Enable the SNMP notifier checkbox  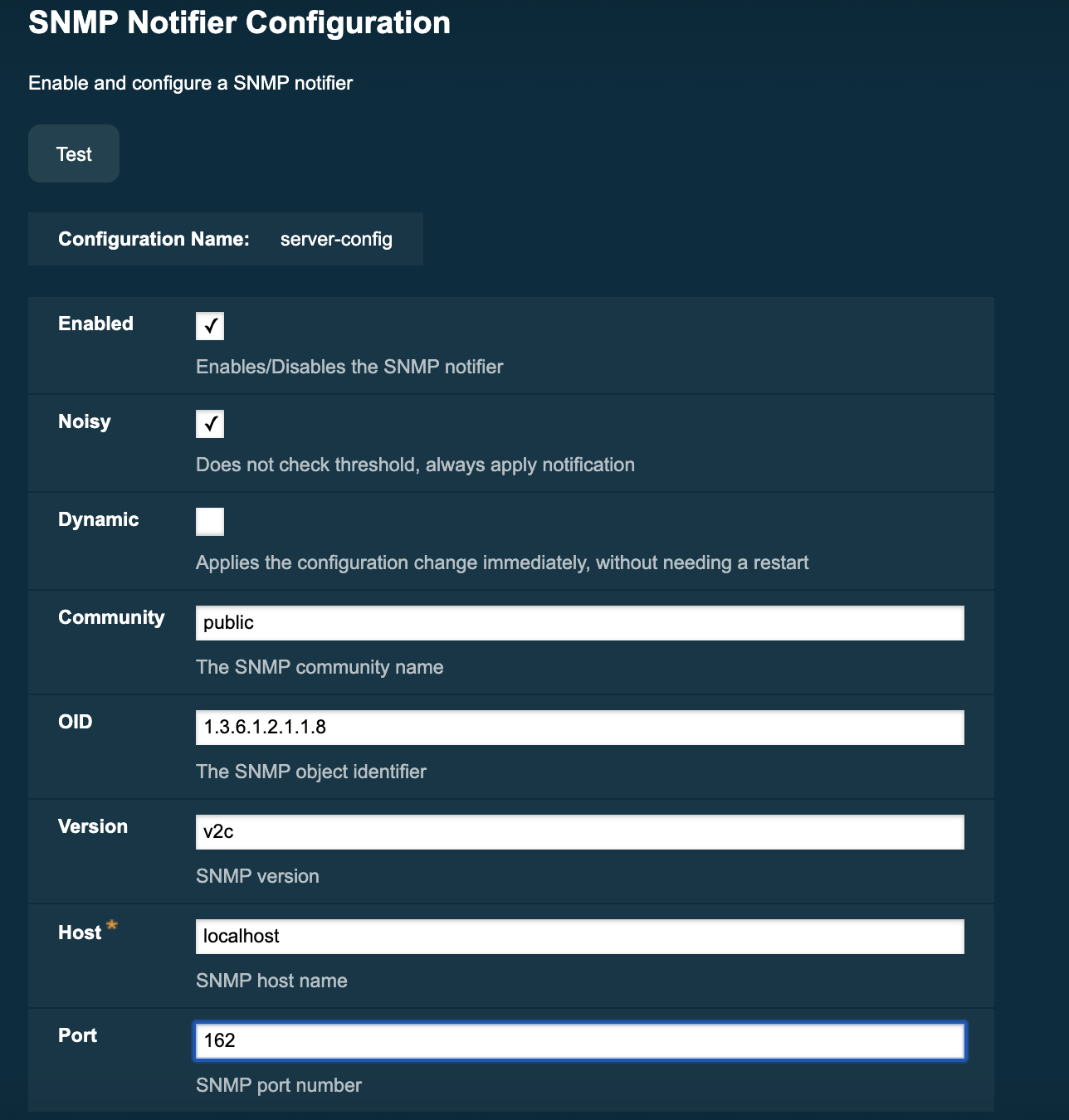(210, 326)
